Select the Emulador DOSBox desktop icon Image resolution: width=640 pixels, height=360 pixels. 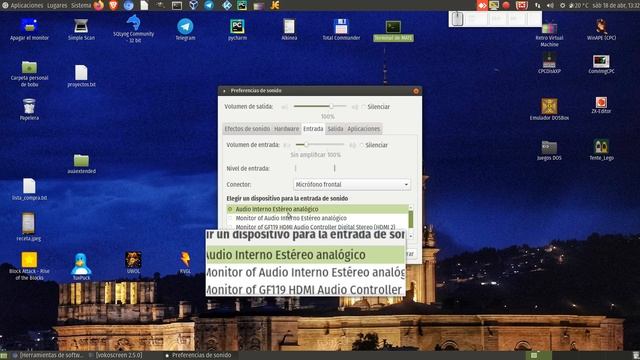(x=549, y=109)
